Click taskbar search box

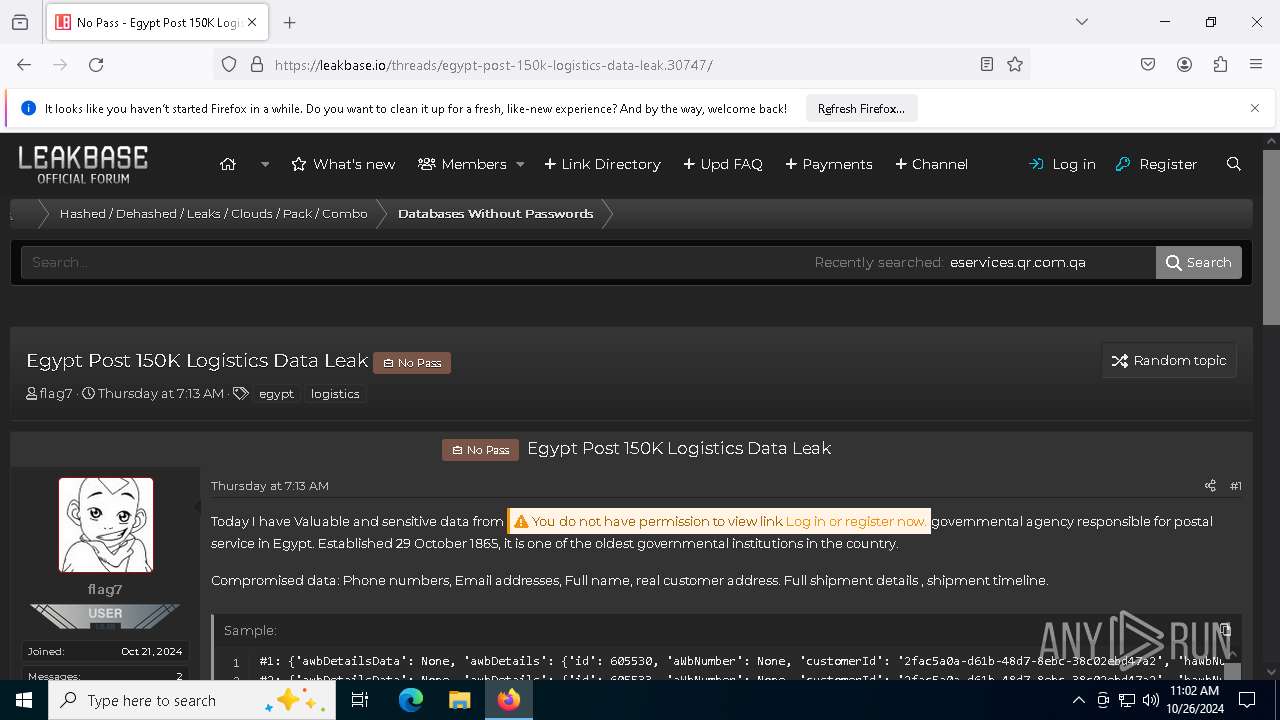pyautogui.click(x=191, y=701)
